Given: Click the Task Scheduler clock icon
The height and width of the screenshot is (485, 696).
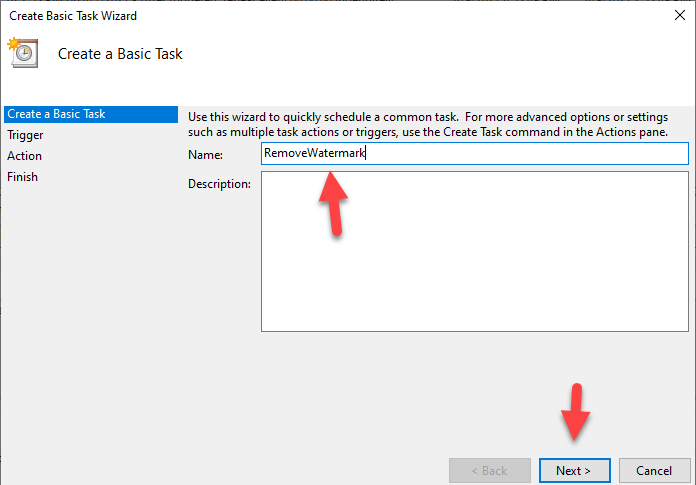Looking at the screenshot, I should [23, 52].
